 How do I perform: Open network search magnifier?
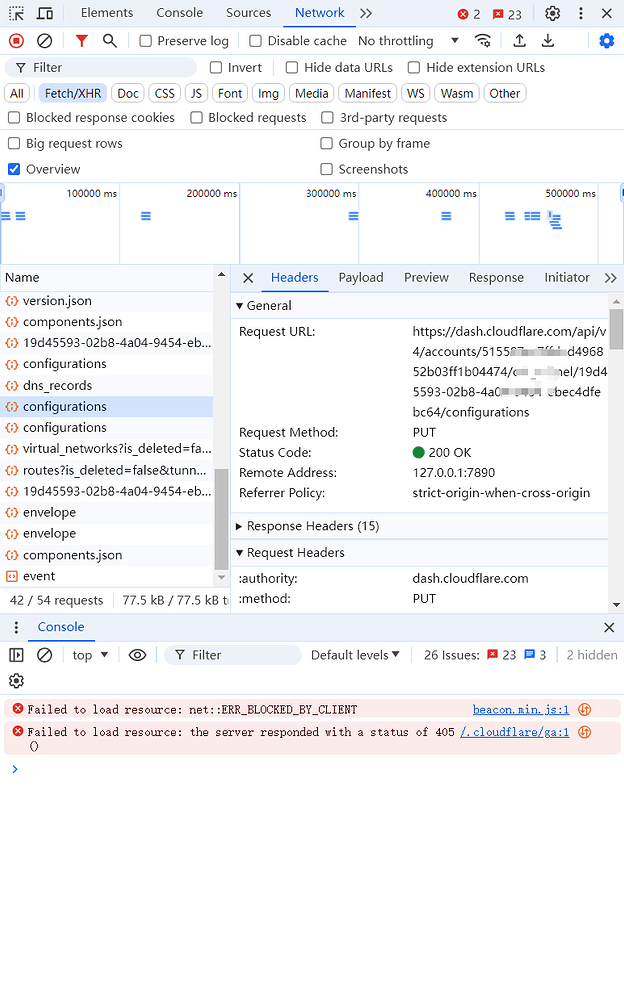[x=110, y=41]
